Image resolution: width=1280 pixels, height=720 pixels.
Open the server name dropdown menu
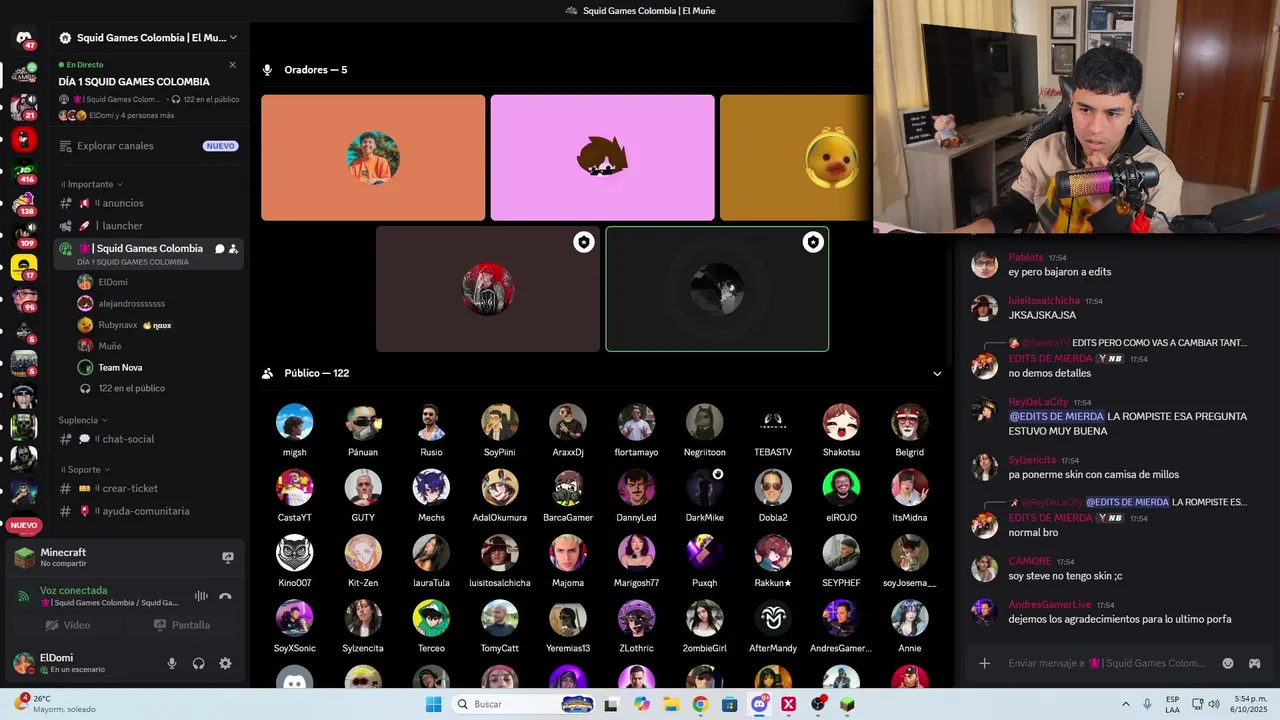[150, 38]
